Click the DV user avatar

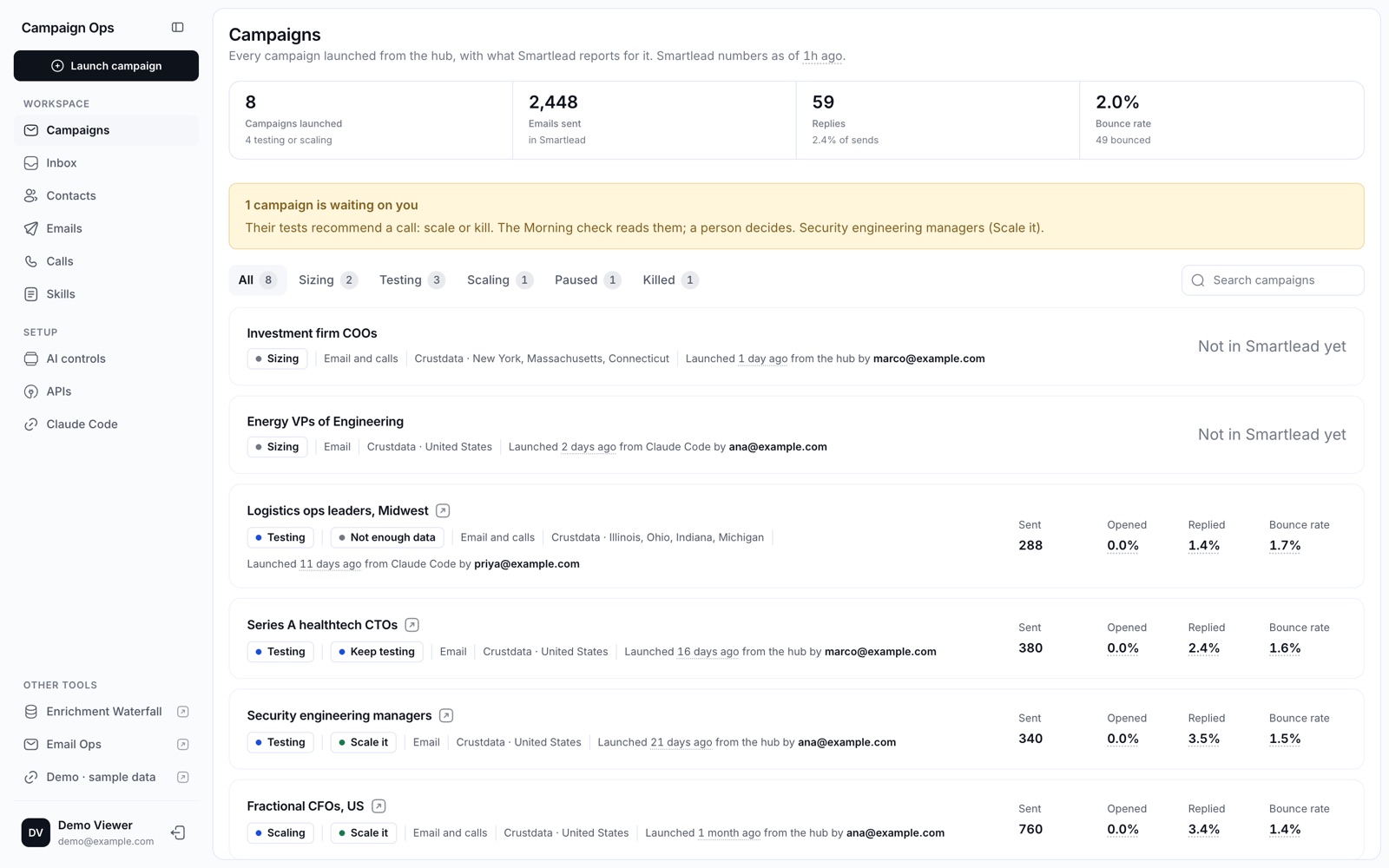coord(36,832)
